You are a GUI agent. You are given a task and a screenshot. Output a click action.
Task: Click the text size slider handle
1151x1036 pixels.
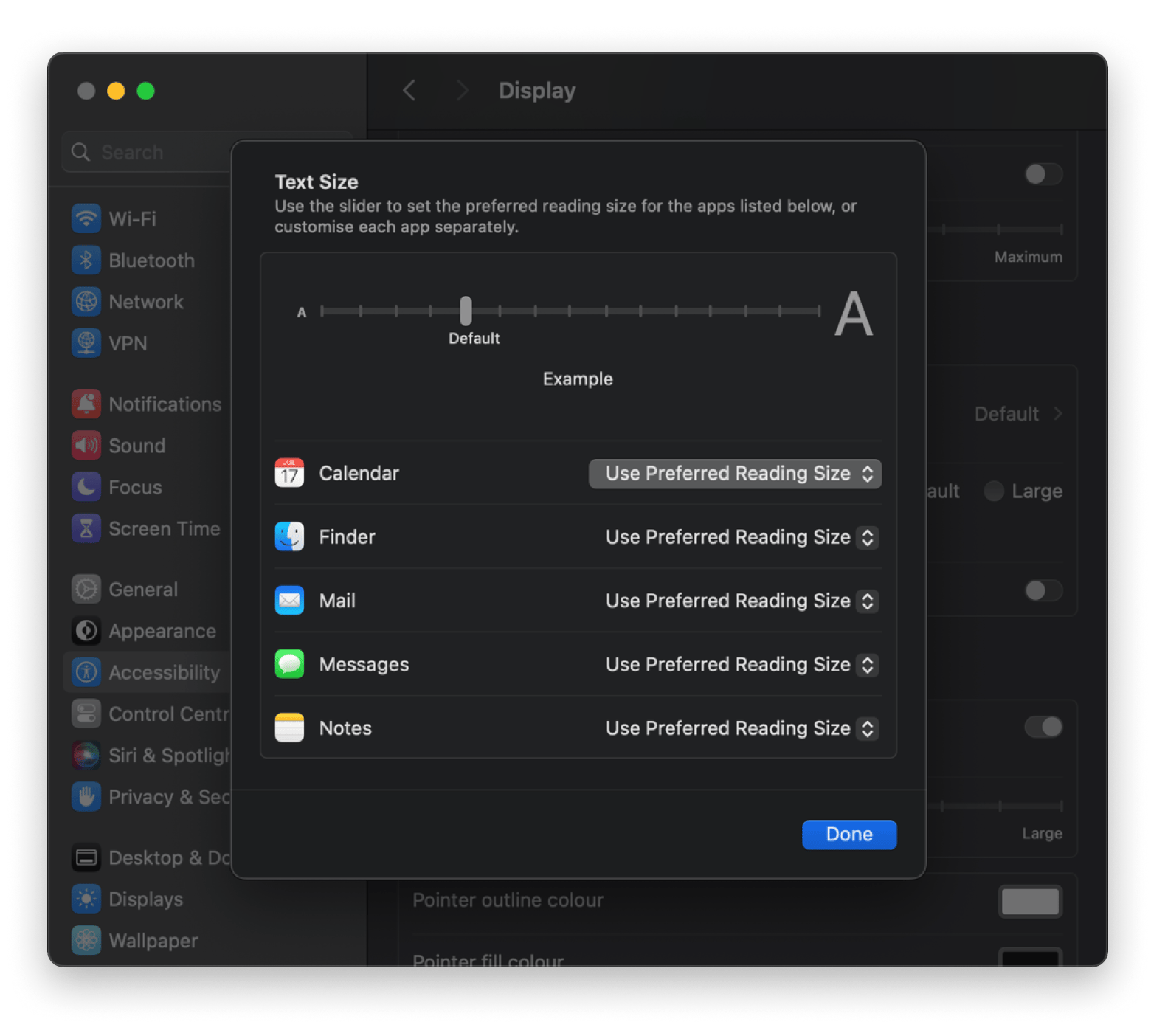click(466, 311)
